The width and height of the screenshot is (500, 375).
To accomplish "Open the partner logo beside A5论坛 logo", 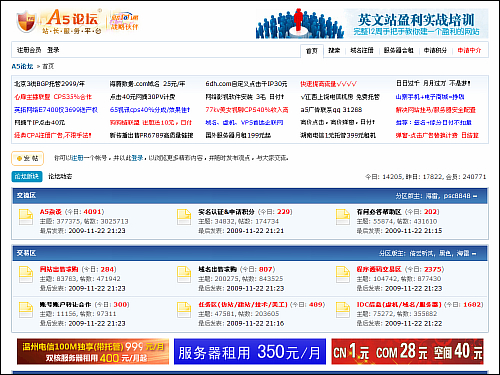I will 124,21.
